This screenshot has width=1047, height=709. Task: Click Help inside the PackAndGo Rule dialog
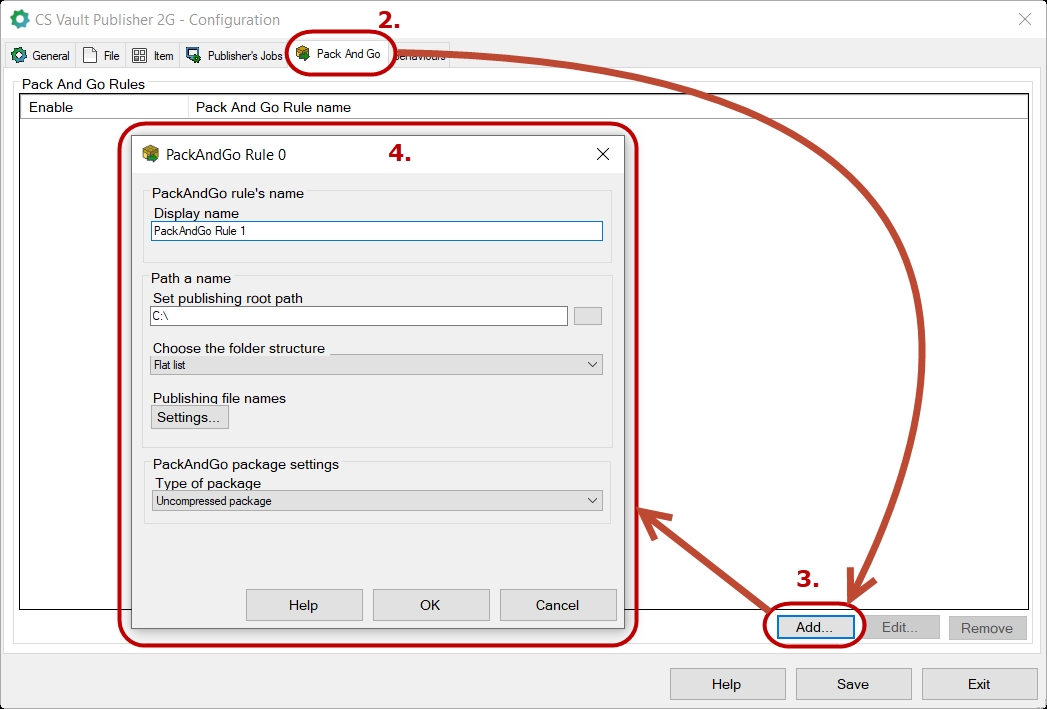303,605
